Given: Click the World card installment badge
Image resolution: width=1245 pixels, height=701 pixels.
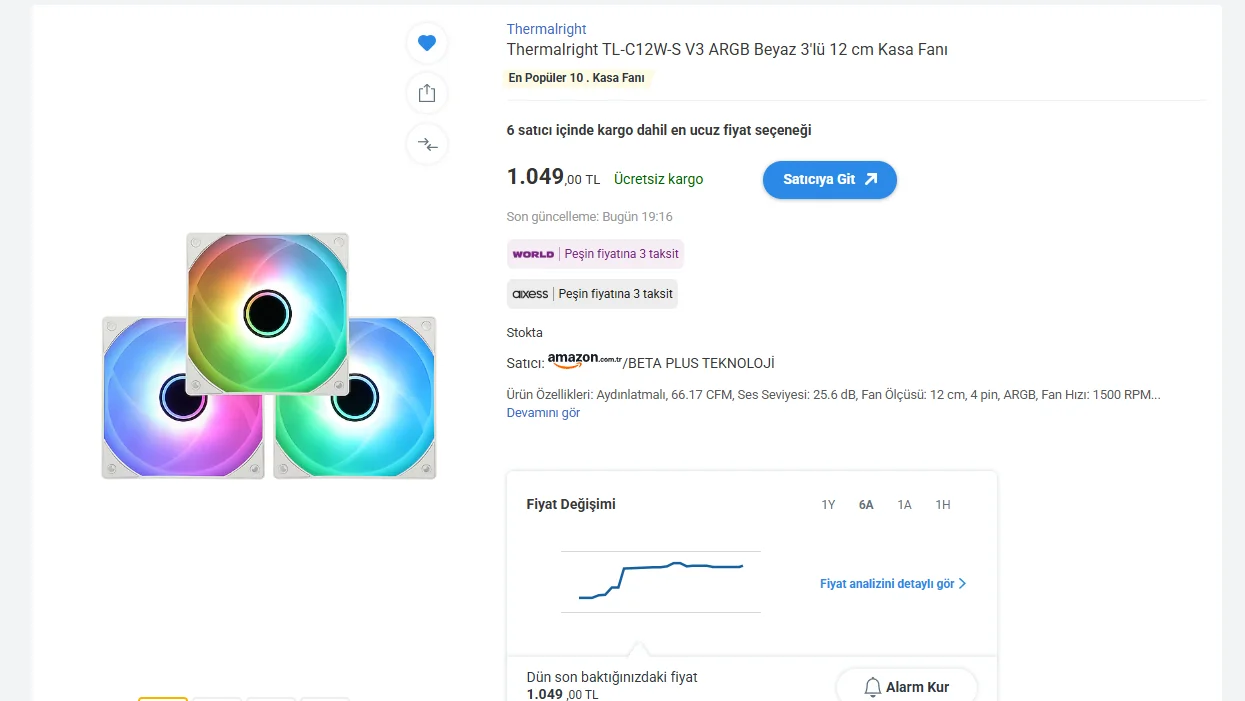Looking at the screenshot, I should click(595, 254).
